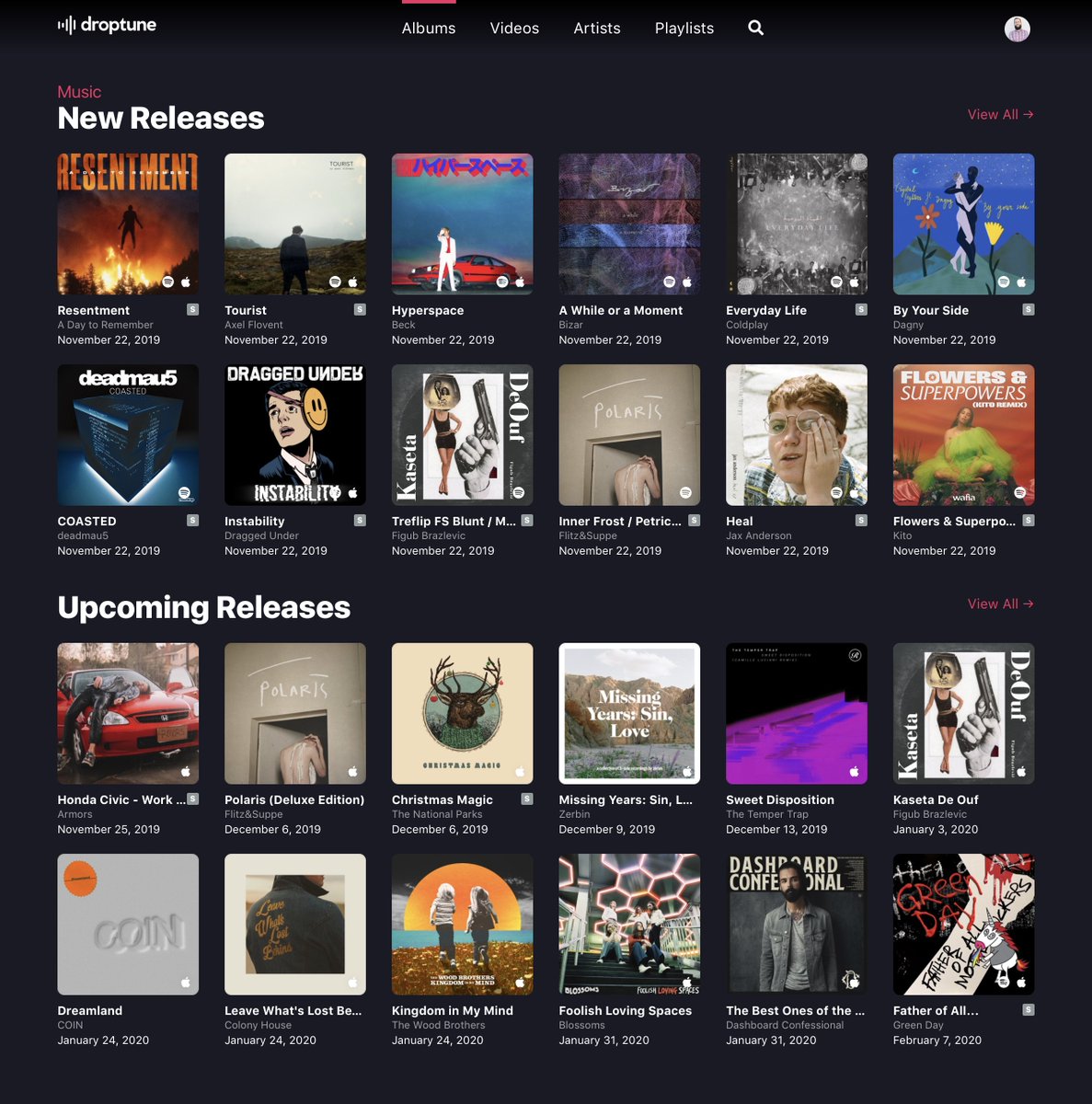Screen dimensions: 1092x1104
Task: View All Upcoming Releases
Action: [x=1000, y=604]
